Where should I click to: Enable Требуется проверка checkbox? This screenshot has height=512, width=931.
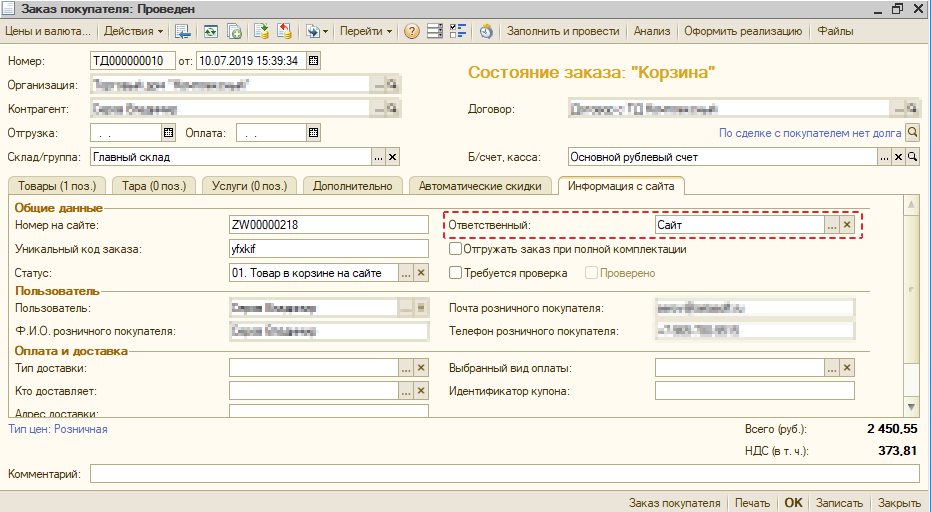point(455,273)
